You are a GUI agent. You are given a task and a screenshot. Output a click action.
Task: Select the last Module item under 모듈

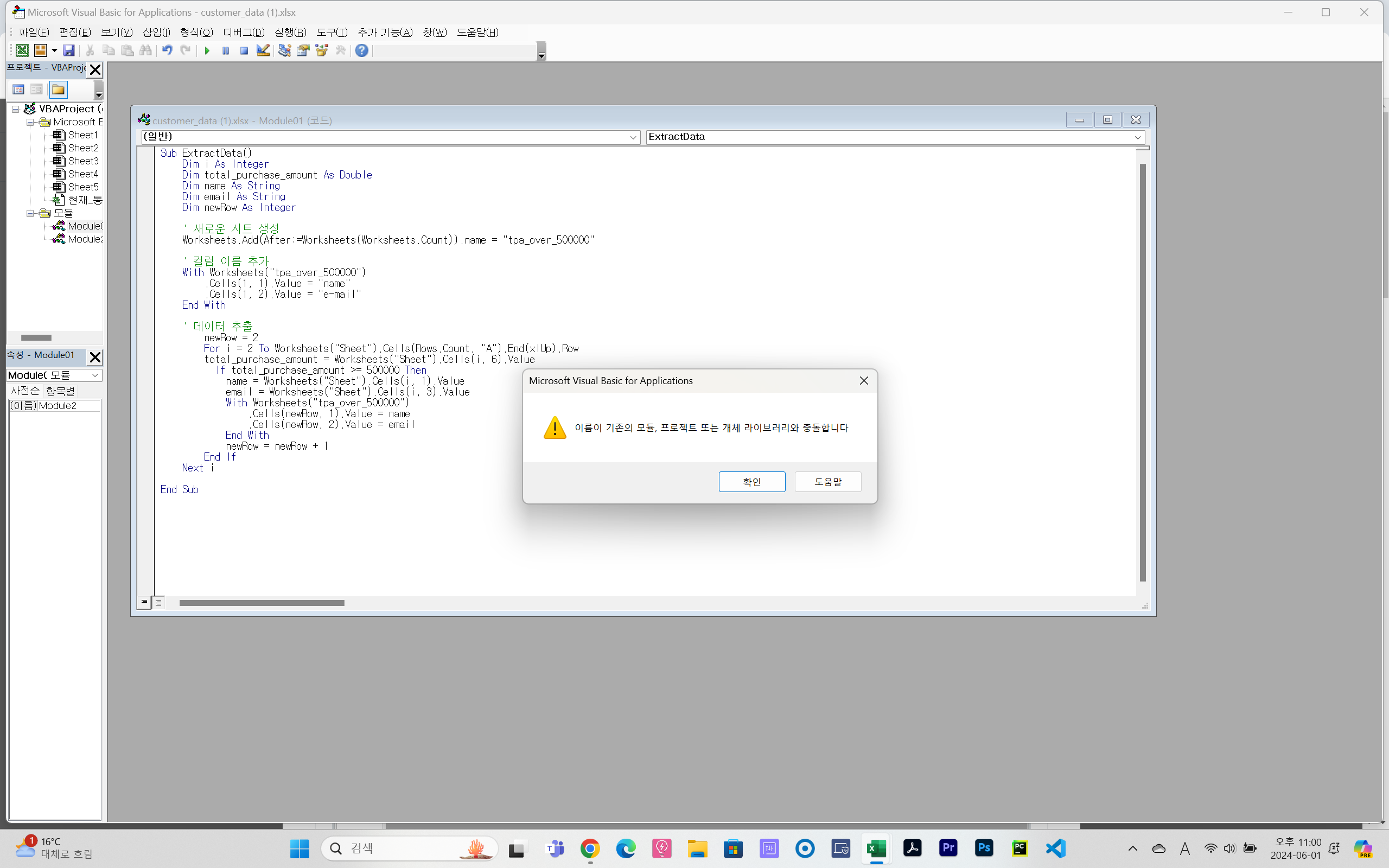coord(78,239)
